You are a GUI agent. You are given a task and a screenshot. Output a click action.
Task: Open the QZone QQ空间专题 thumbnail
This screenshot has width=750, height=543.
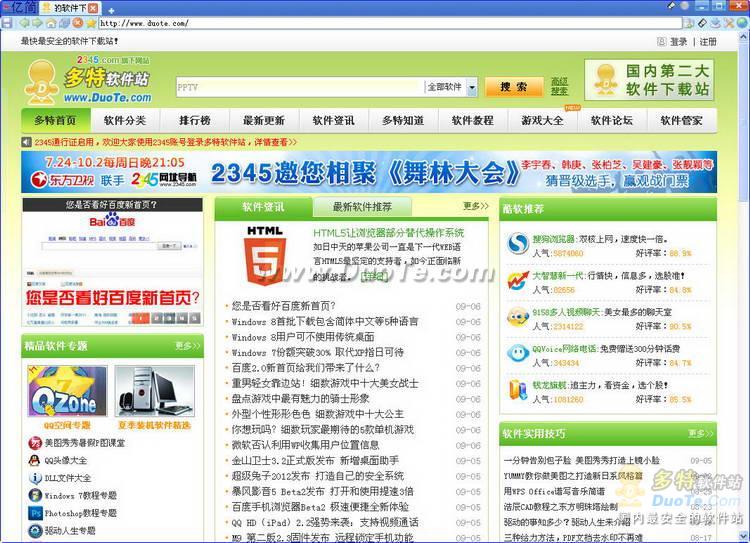pyautogui.click(x=67, y=391)
